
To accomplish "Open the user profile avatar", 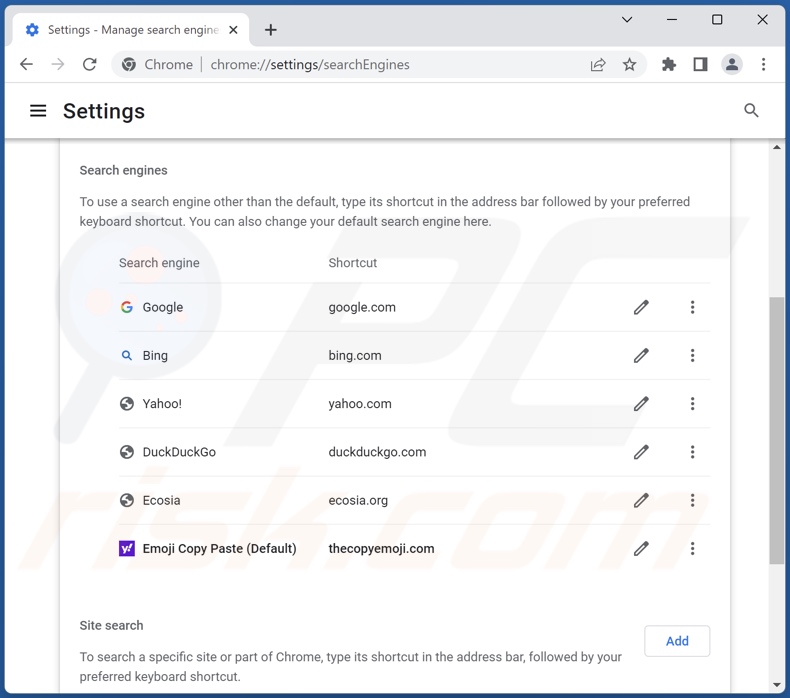I will pos(732,65).
